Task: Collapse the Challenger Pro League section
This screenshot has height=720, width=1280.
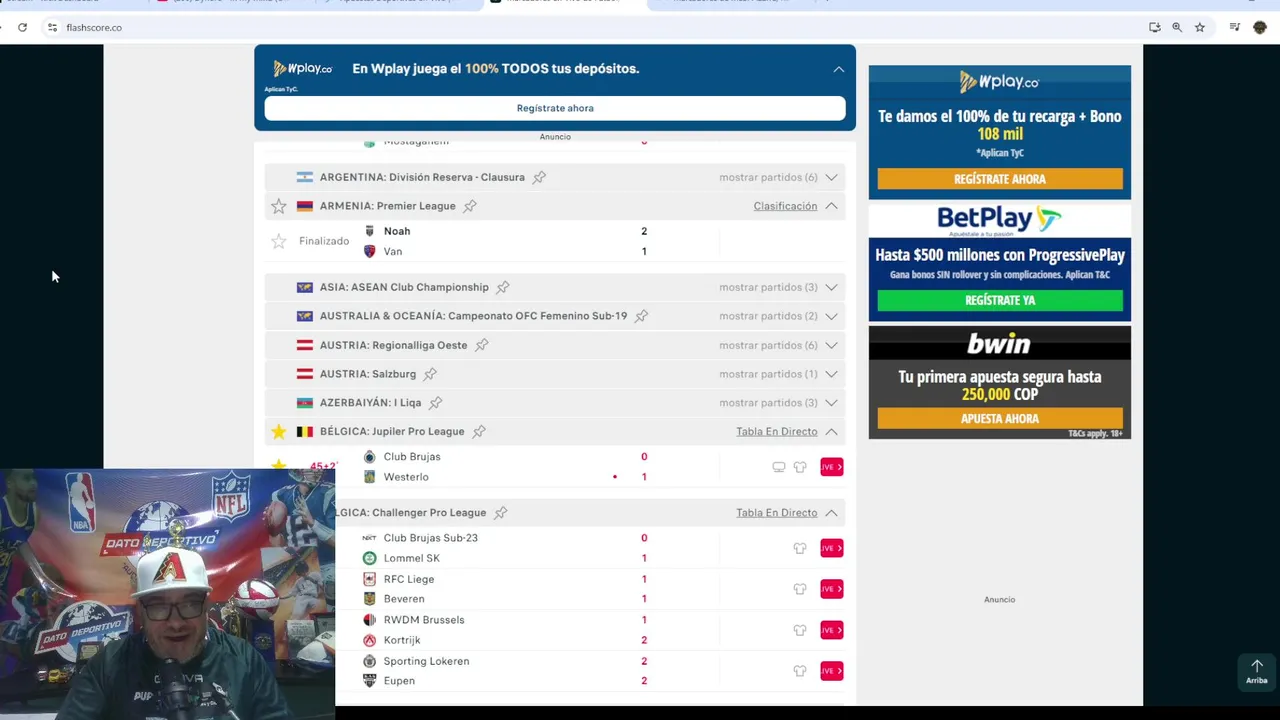Action: click(831, 513)
